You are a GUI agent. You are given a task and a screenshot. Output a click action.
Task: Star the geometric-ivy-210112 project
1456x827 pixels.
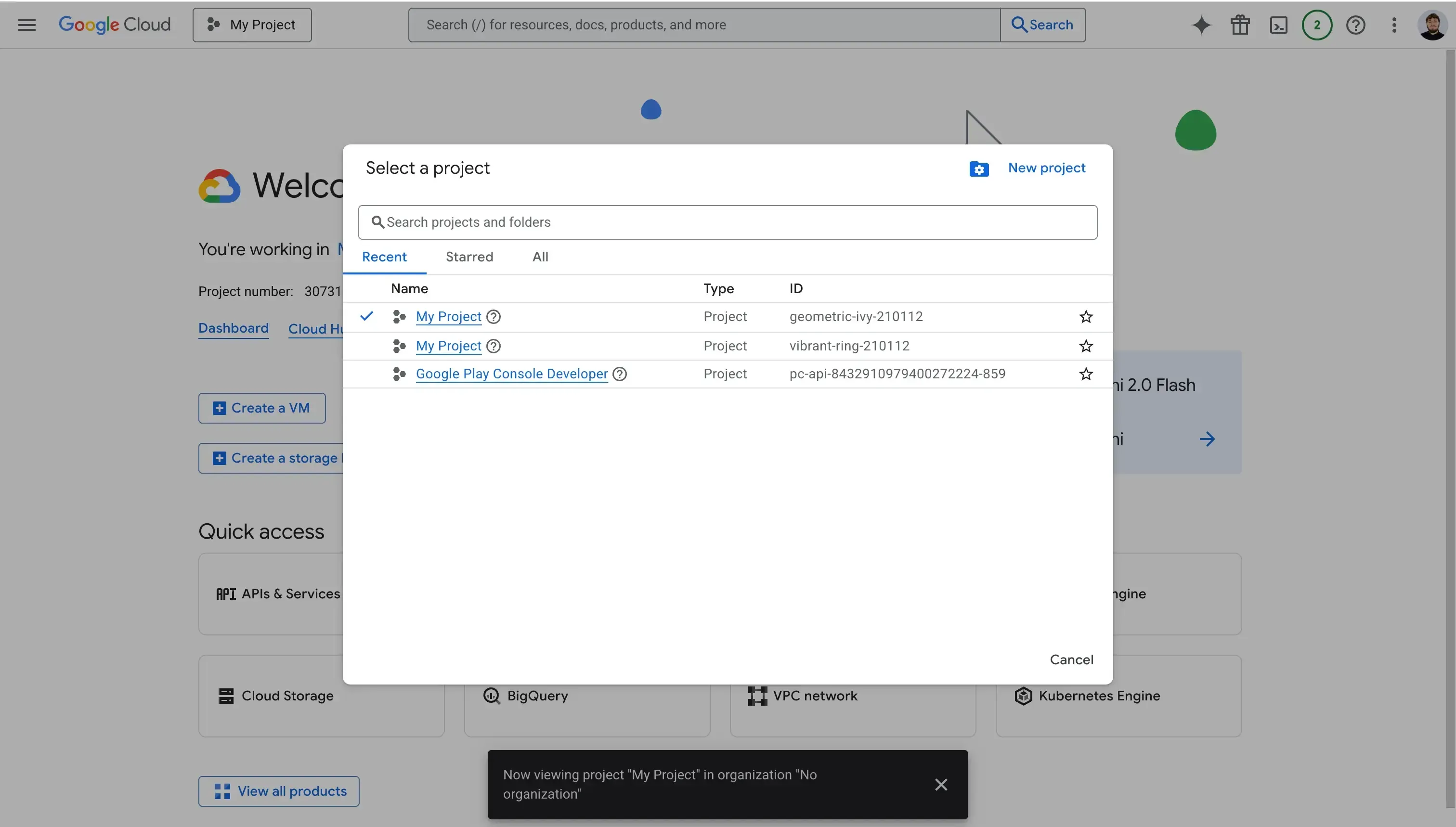[1086, 316]
